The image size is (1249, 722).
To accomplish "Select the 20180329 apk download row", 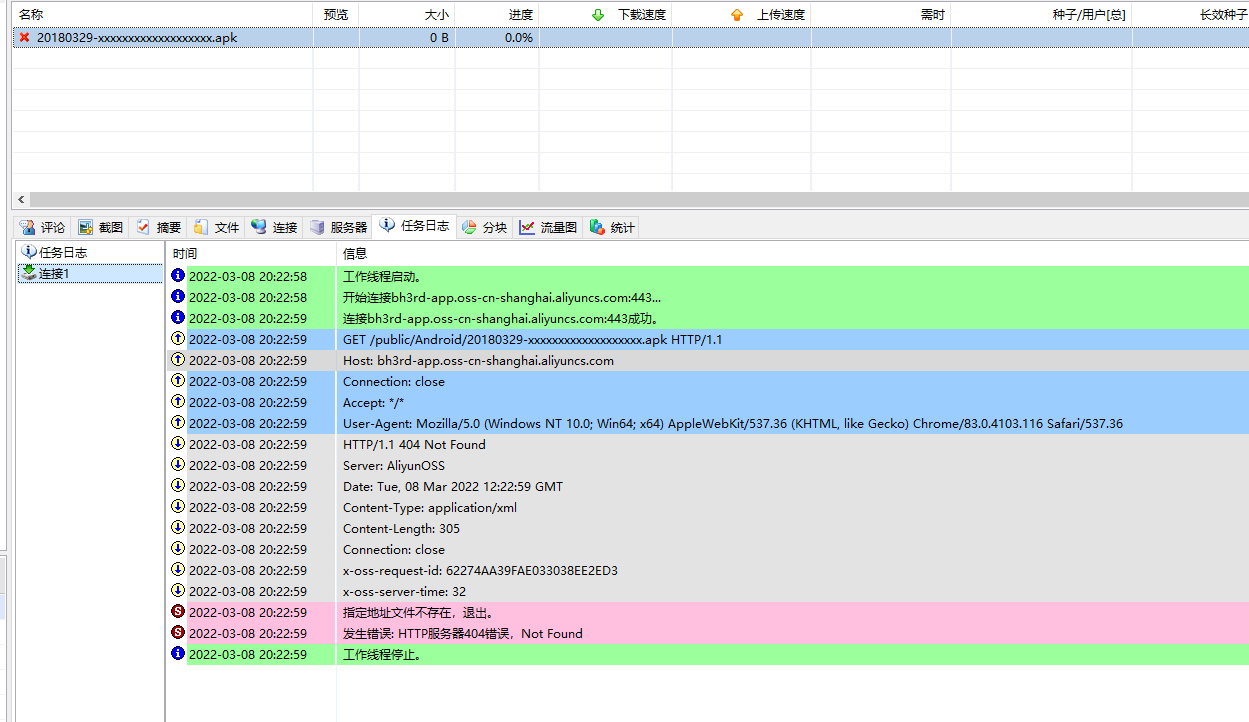I will tap(137, 38).
